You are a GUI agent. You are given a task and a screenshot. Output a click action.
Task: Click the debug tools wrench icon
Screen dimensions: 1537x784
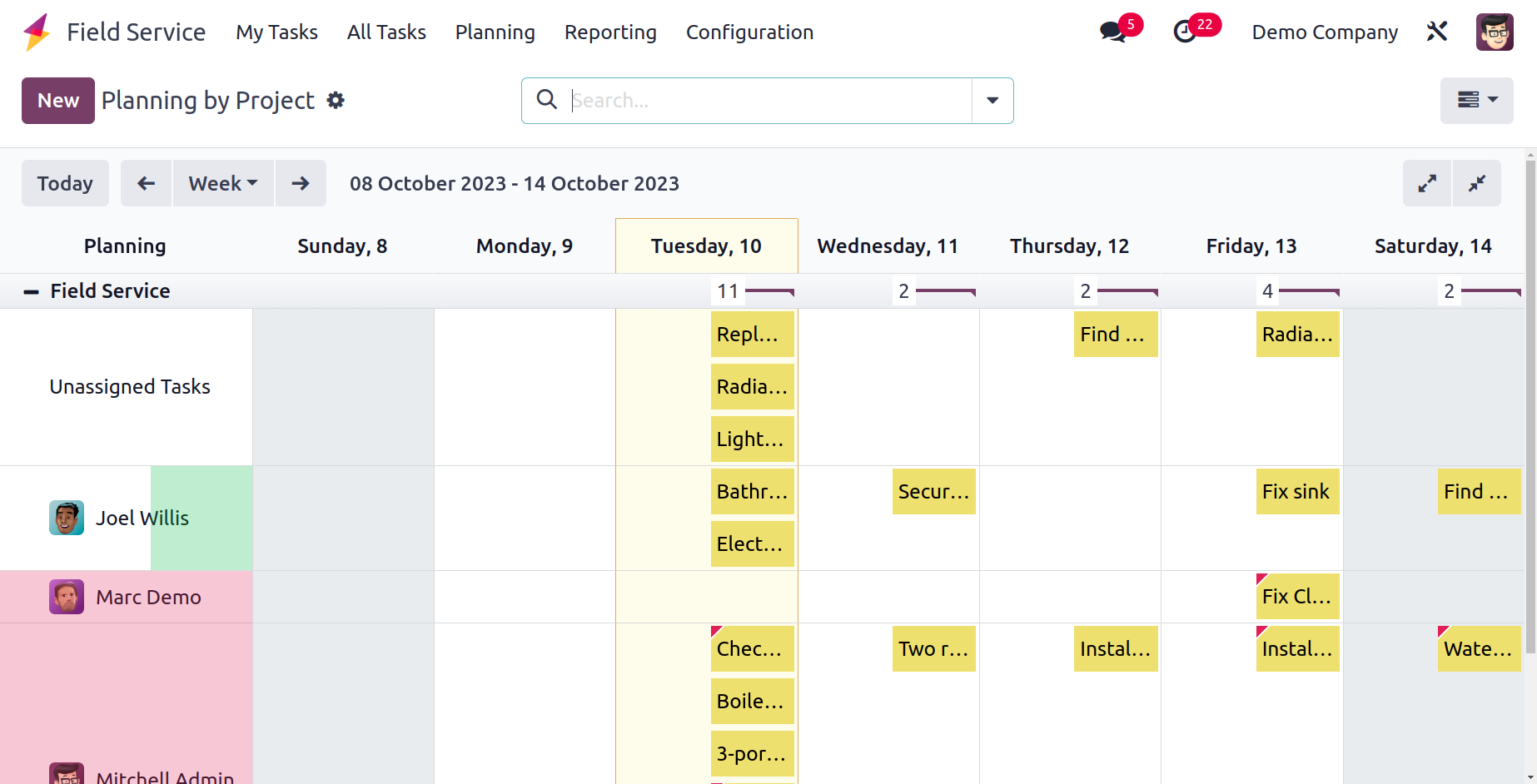click(x=1437, y=32)
